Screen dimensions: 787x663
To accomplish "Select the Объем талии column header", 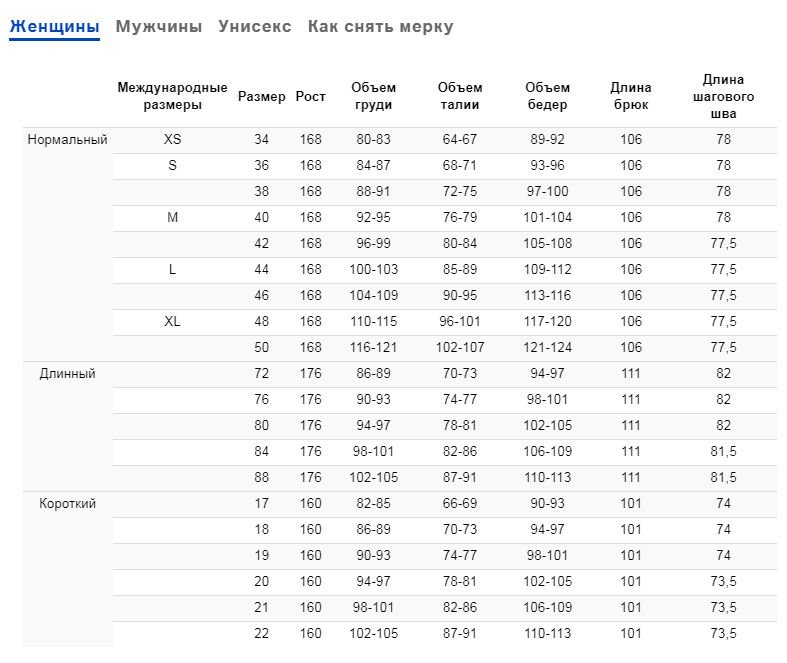I will click(460, 96).
